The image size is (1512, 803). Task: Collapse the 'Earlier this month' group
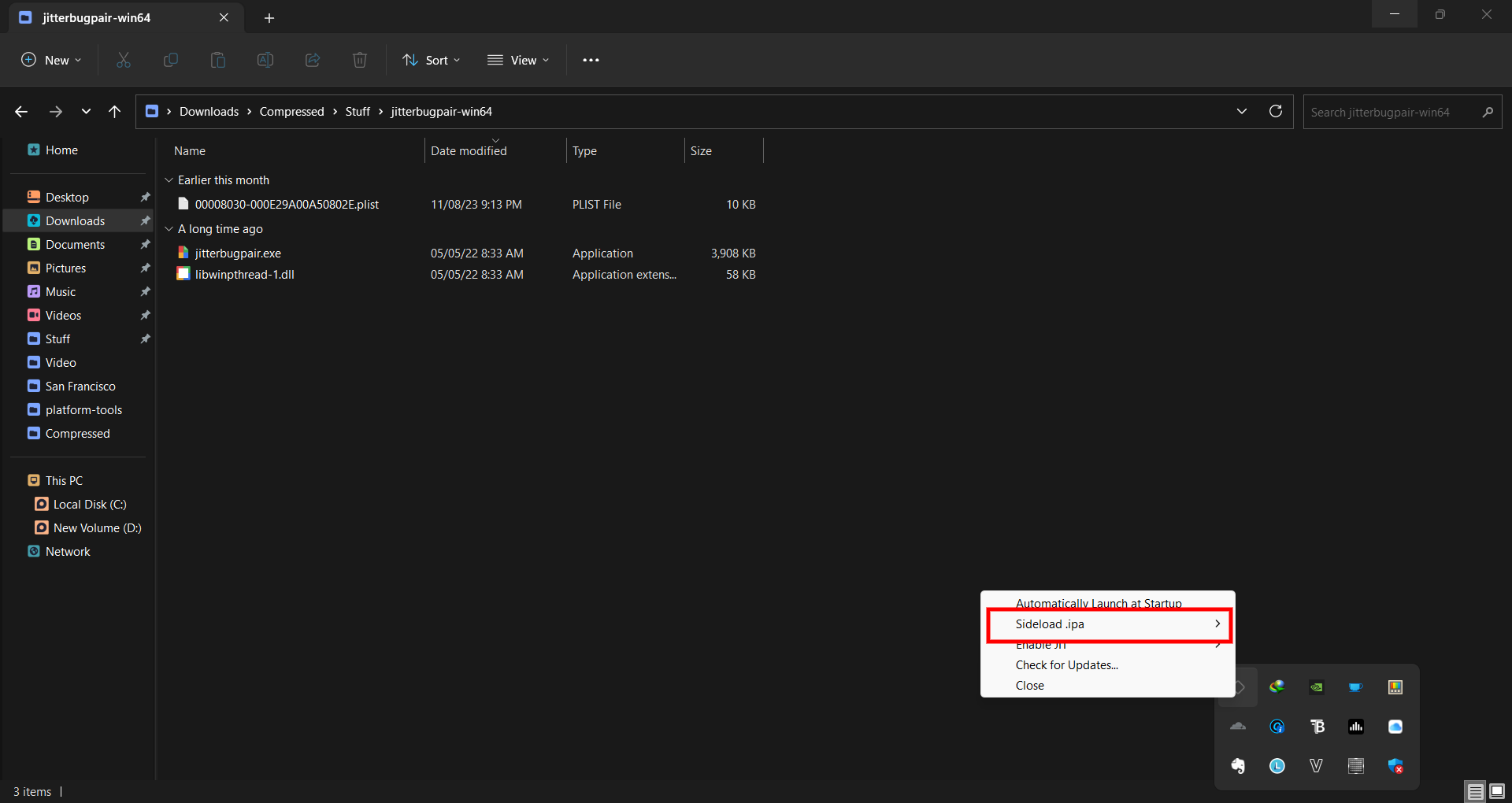169,180
